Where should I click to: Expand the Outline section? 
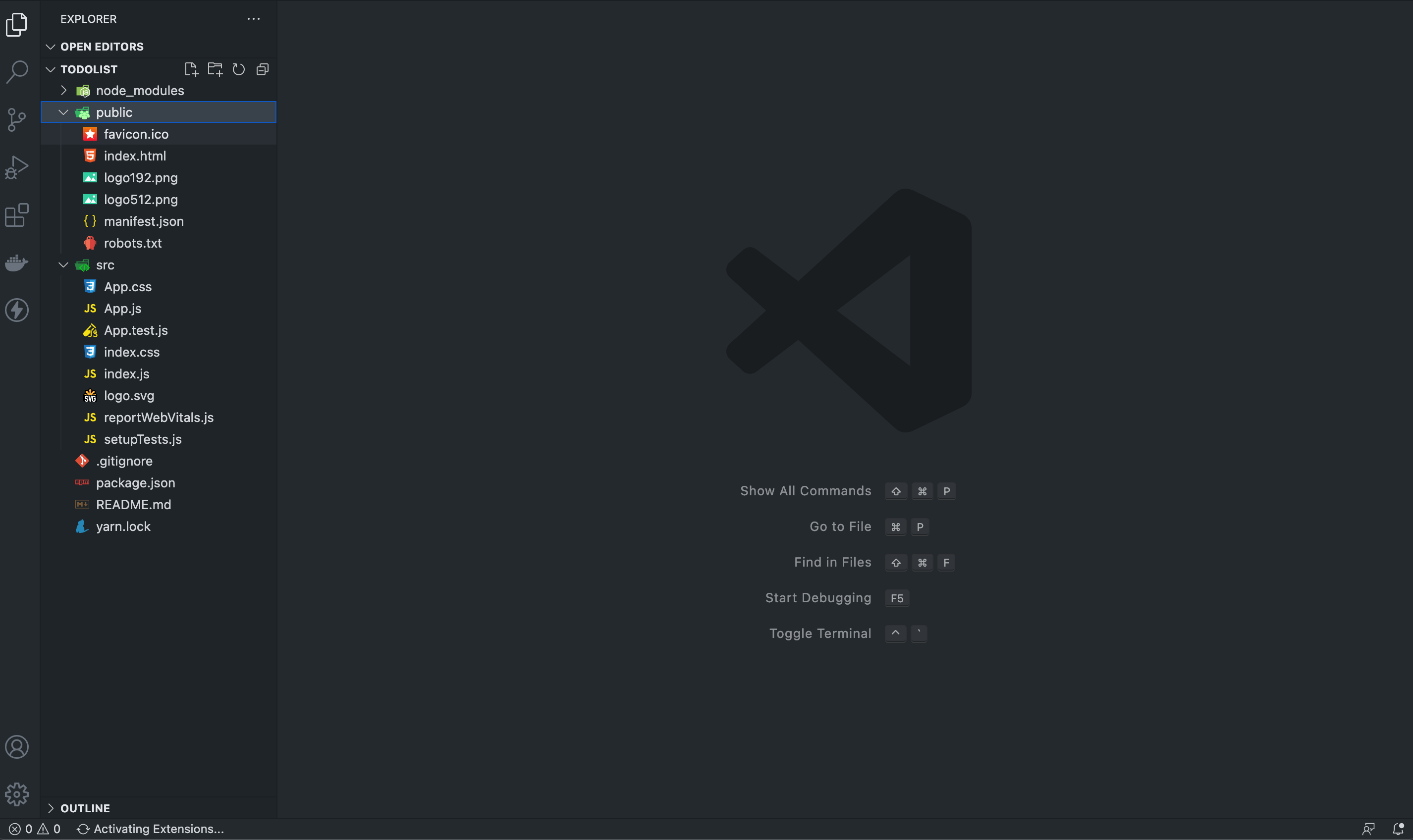(x=159, y=808)
